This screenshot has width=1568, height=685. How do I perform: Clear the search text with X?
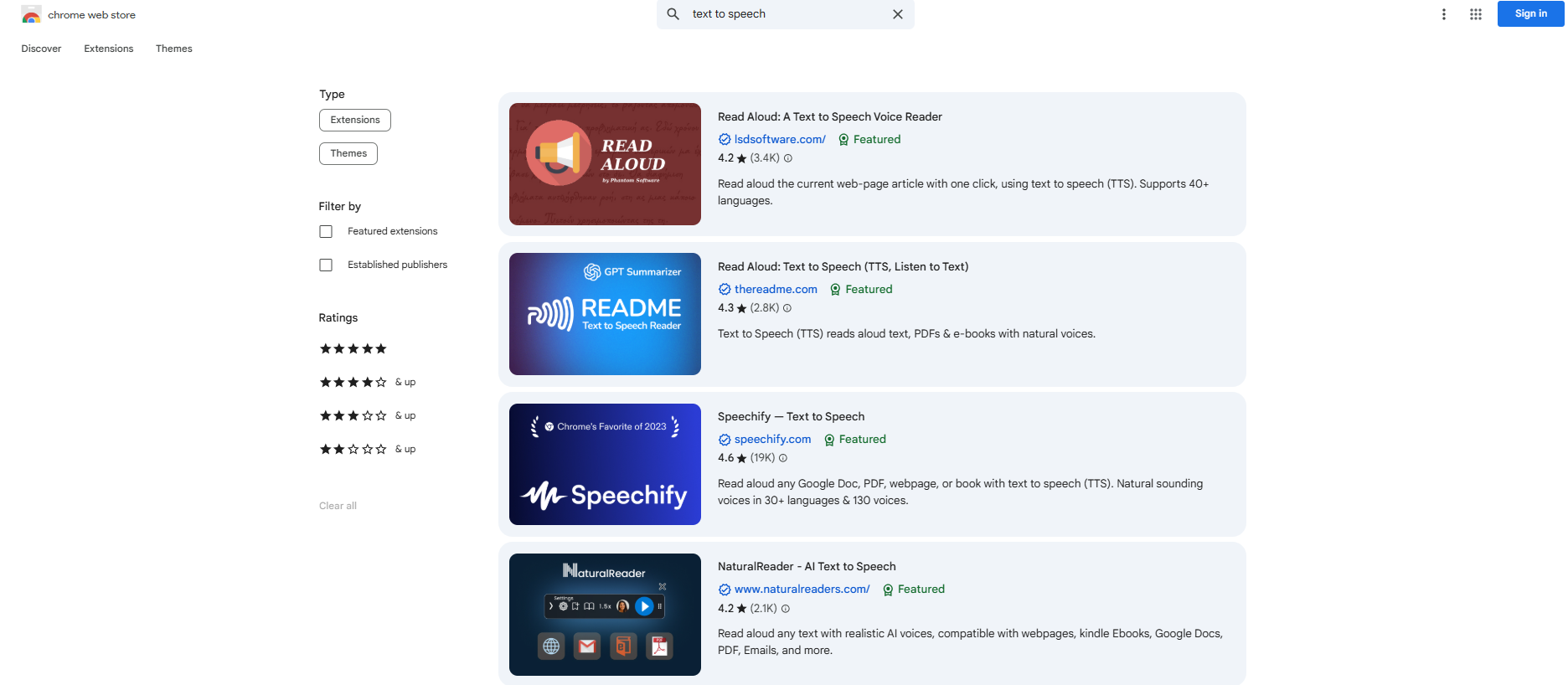(898, 14)
